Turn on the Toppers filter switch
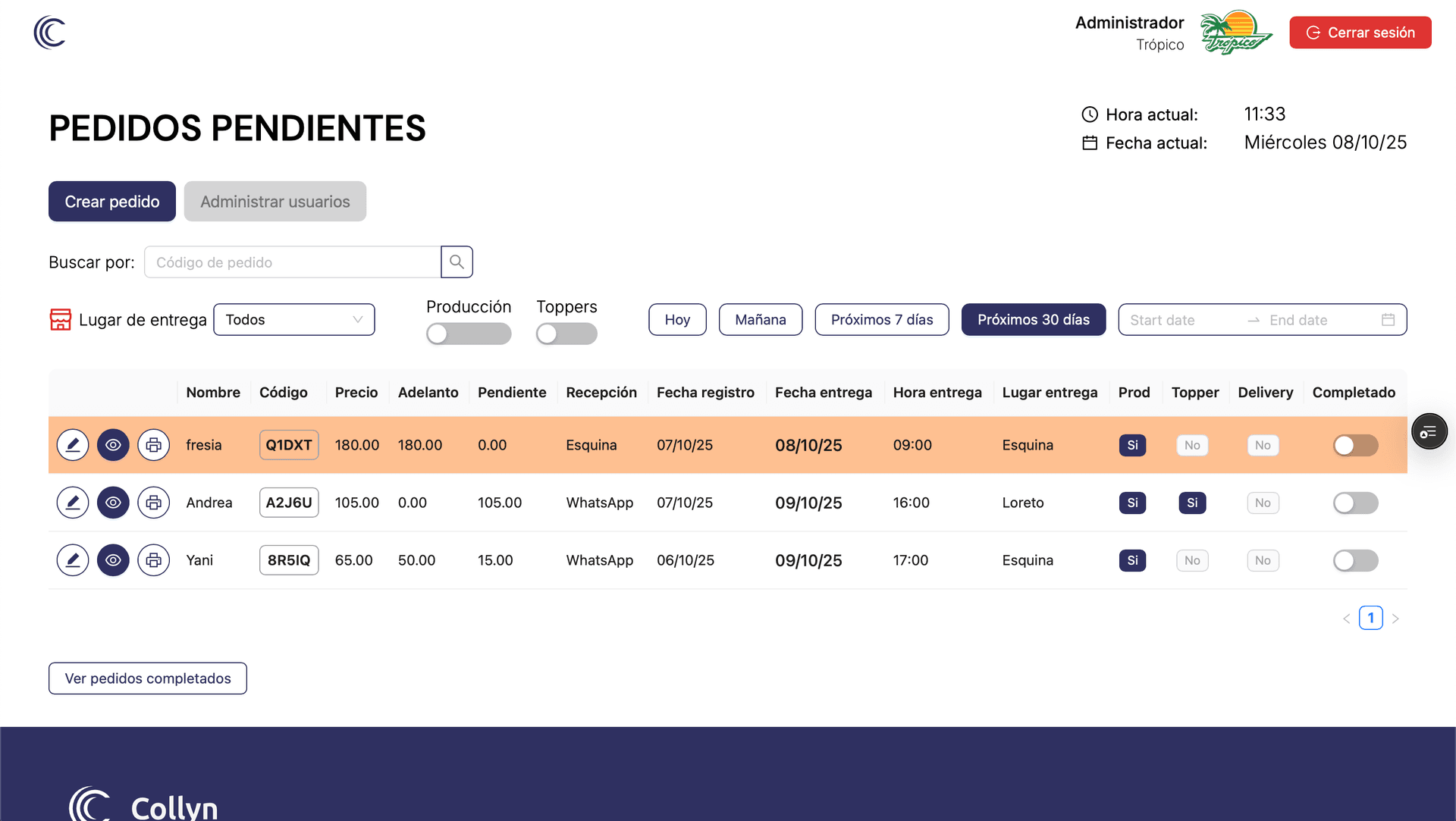1456x821 pixels. 566,334
